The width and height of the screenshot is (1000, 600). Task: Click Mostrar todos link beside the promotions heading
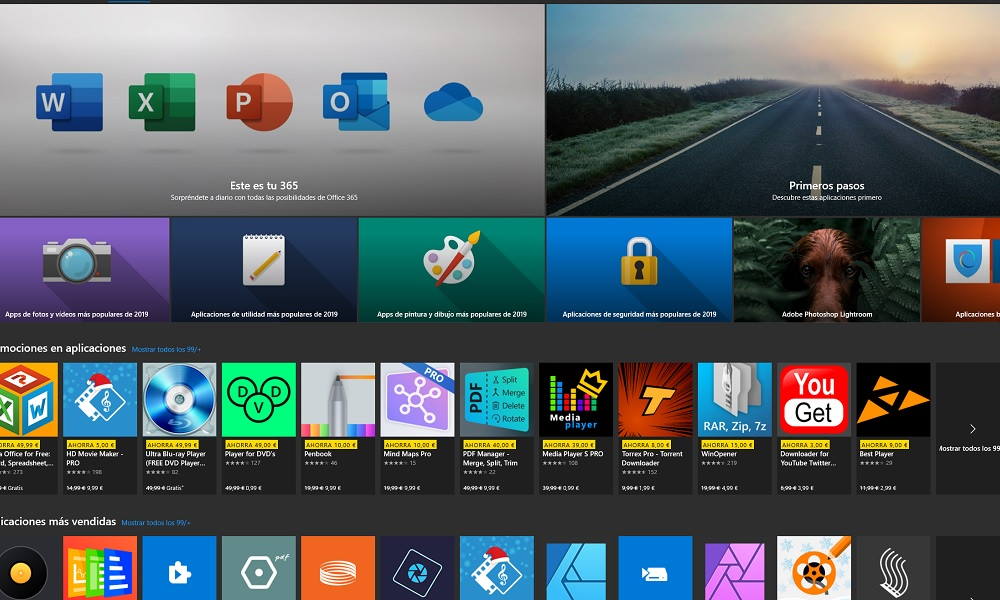[x=167, y=349]
